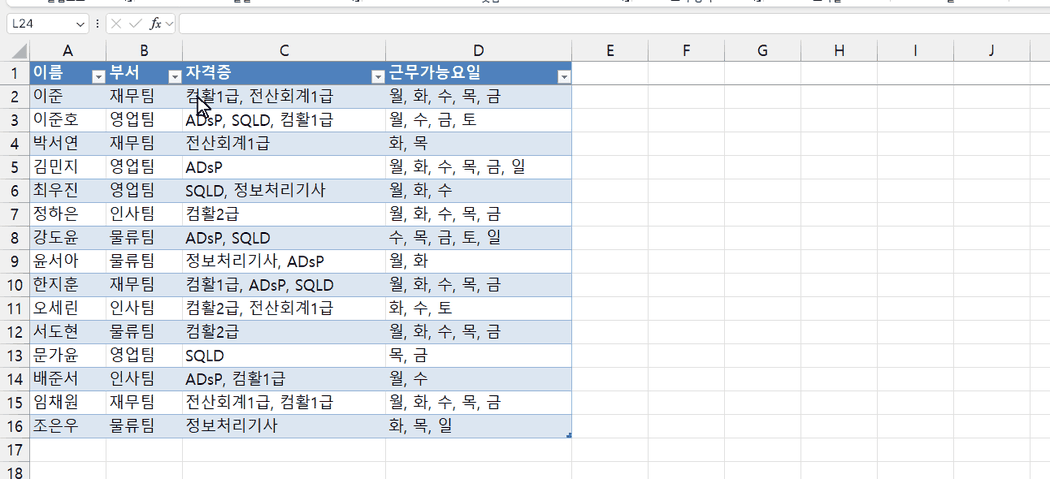Select column J header
This screenshot has width=1050, height=479.
pyautogui.click(x=991, y=51)
